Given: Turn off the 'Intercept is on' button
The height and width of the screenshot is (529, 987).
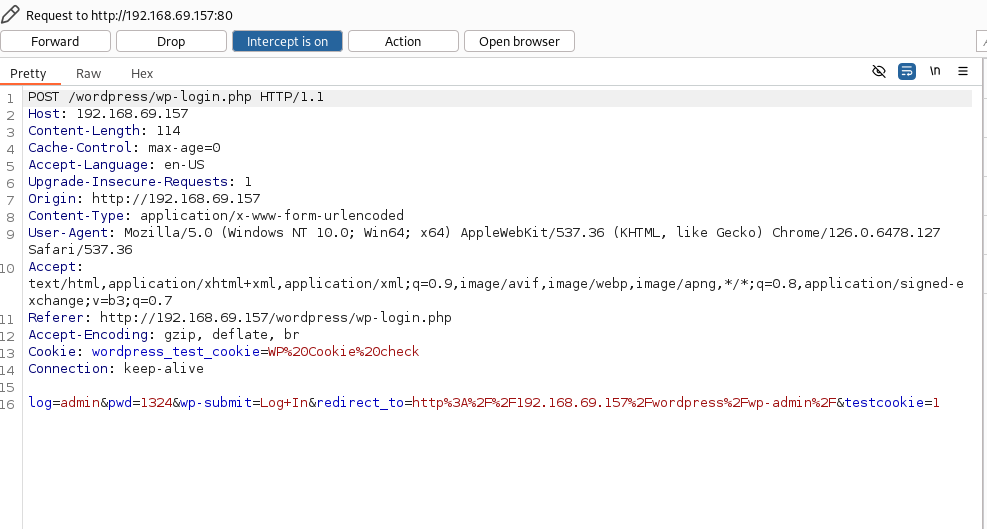Looking at the screenshot, I should (287, 42).
